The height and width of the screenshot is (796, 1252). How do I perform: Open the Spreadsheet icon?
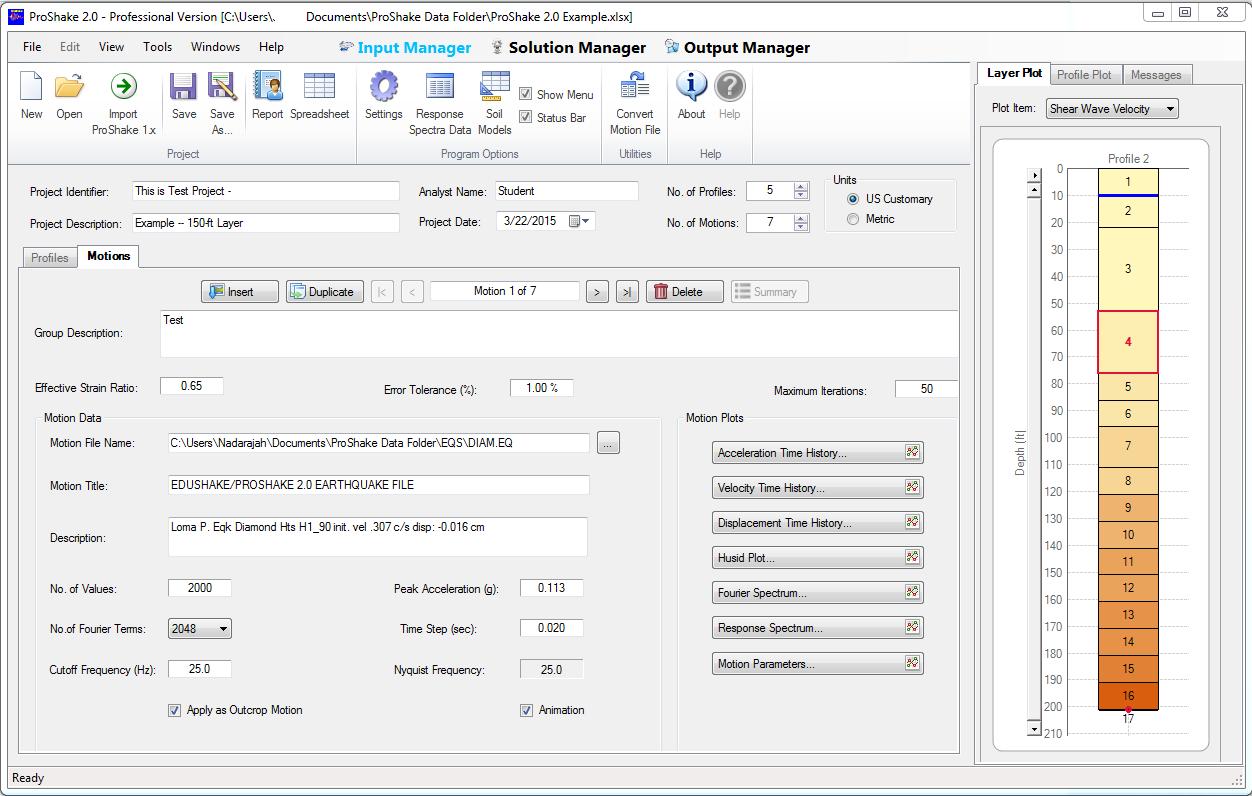tap(319, 87)
